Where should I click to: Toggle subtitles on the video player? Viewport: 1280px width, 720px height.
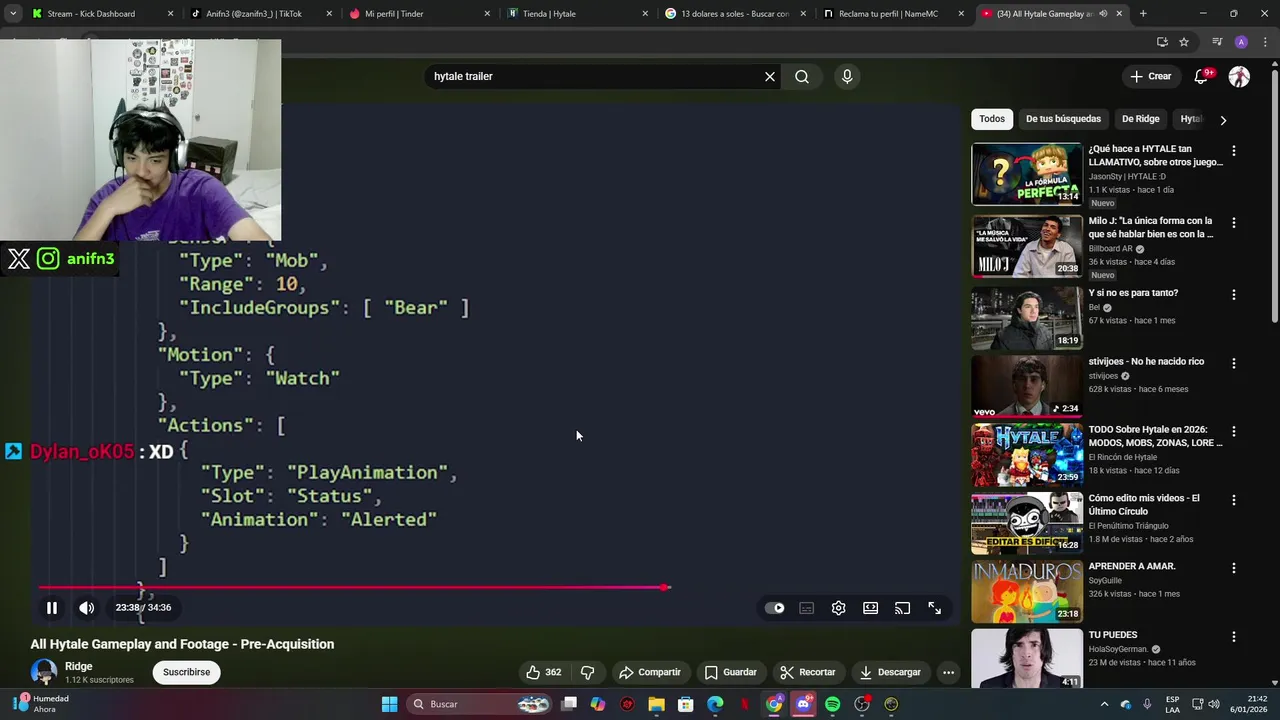[x=807, y=608]
